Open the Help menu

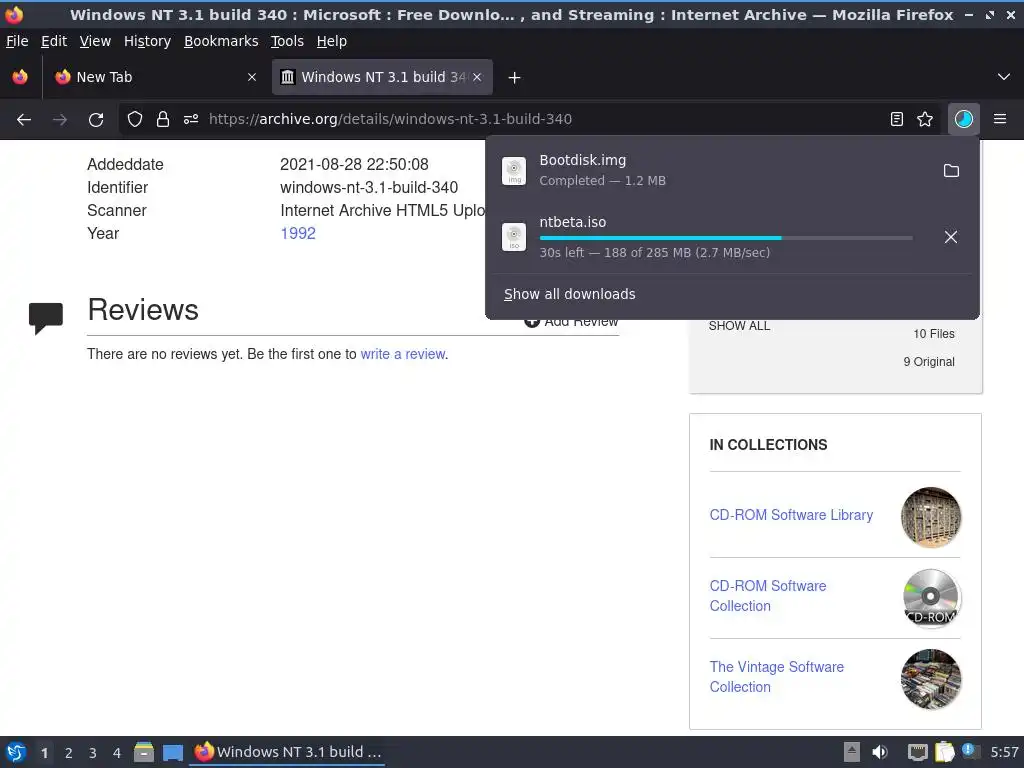pyautogui.click(x=332, y=41)
